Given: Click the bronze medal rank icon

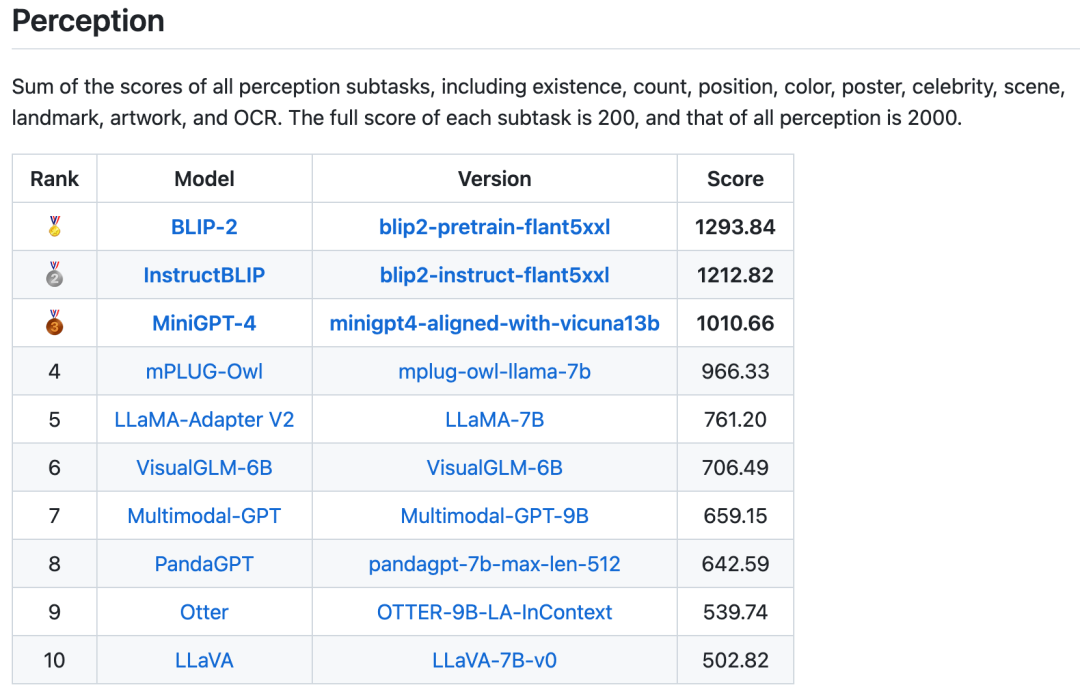Looking at the screenshot, I should click(54, 323).
